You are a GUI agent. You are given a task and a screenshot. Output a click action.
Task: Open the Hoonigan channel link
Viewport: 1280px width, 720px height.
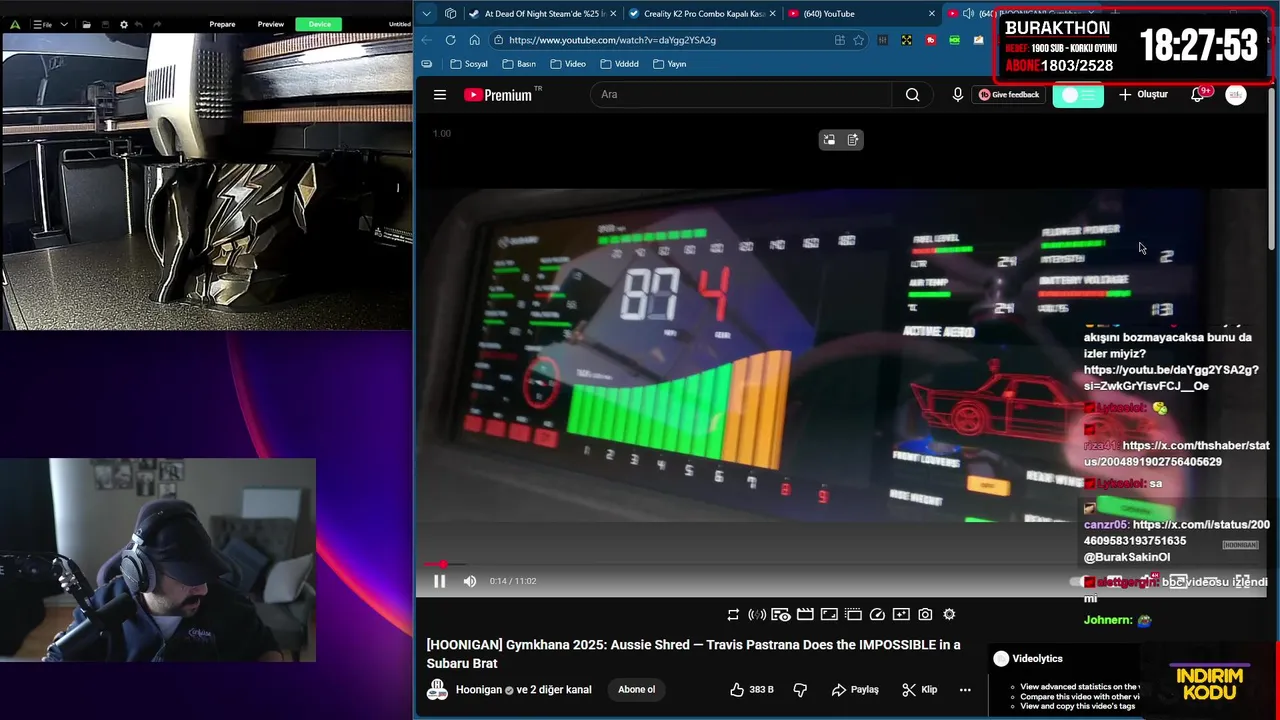pos(478,689)
